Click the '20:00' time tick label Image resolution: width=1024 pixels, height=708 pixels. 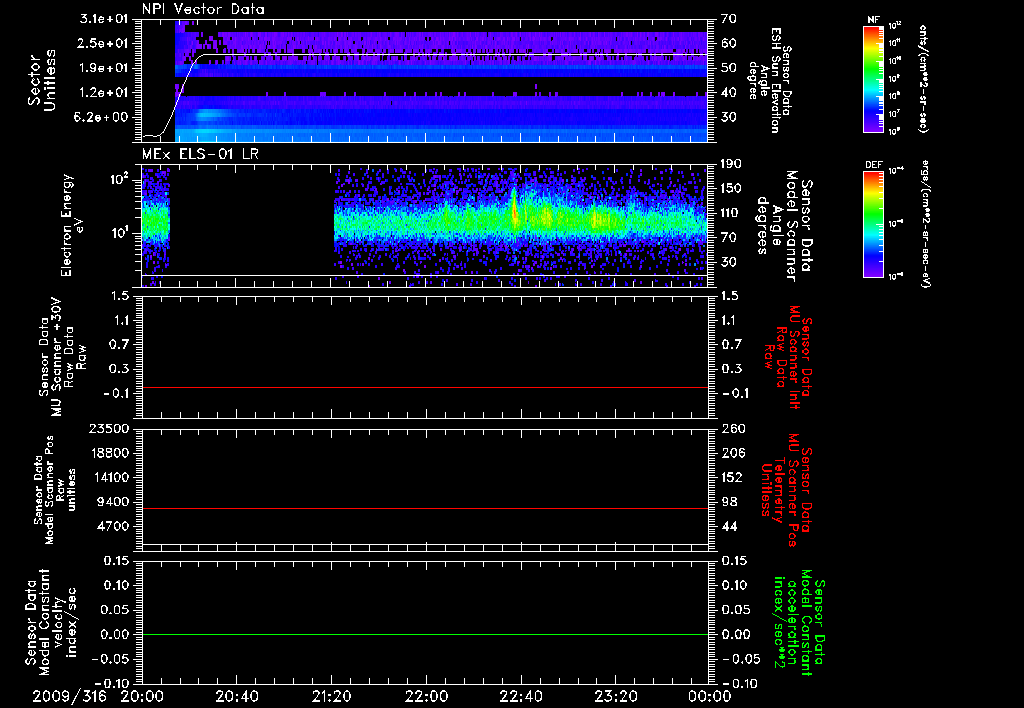click(142, 697)
